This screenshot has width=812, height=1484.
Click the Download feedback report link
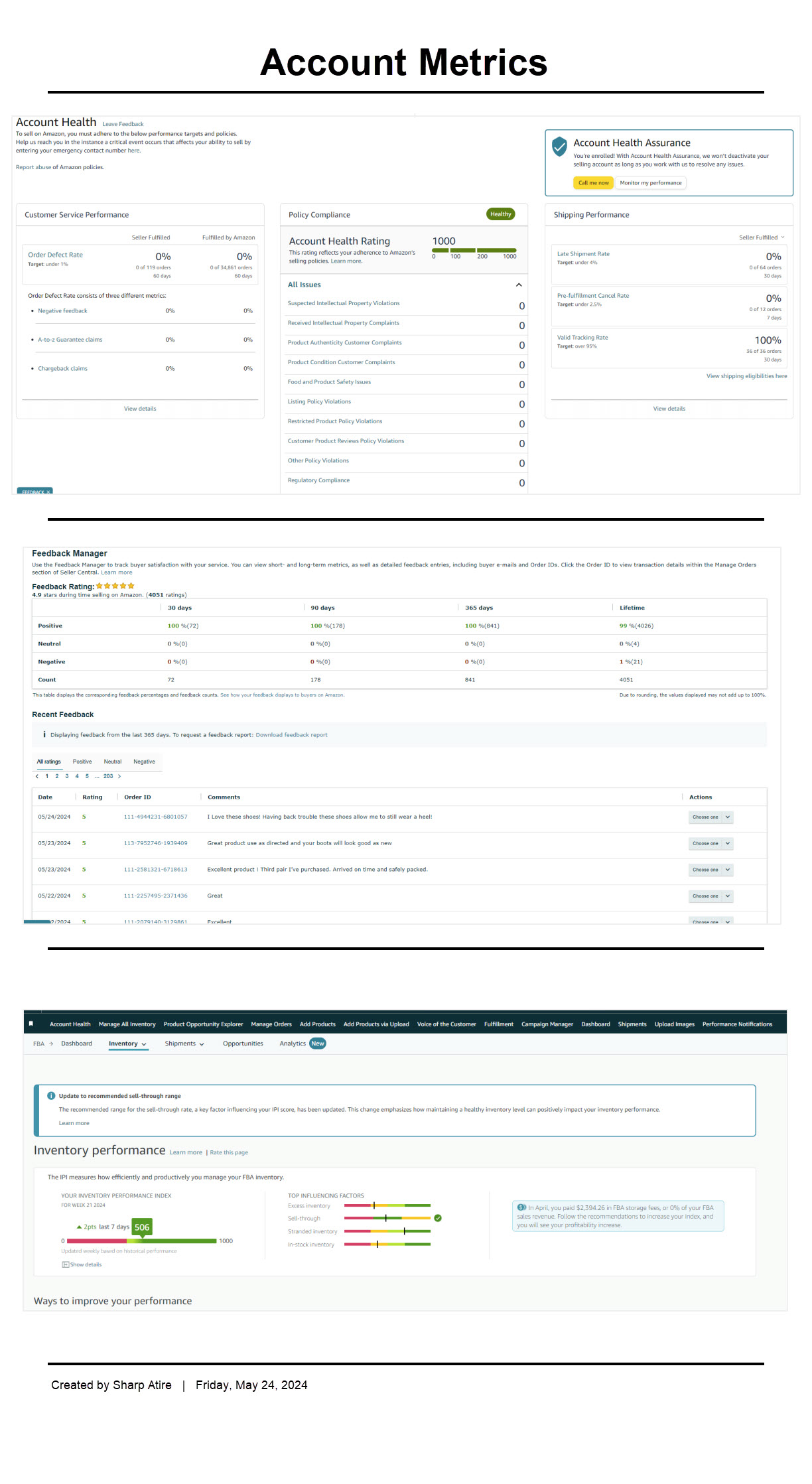click(x=291, y=735)
